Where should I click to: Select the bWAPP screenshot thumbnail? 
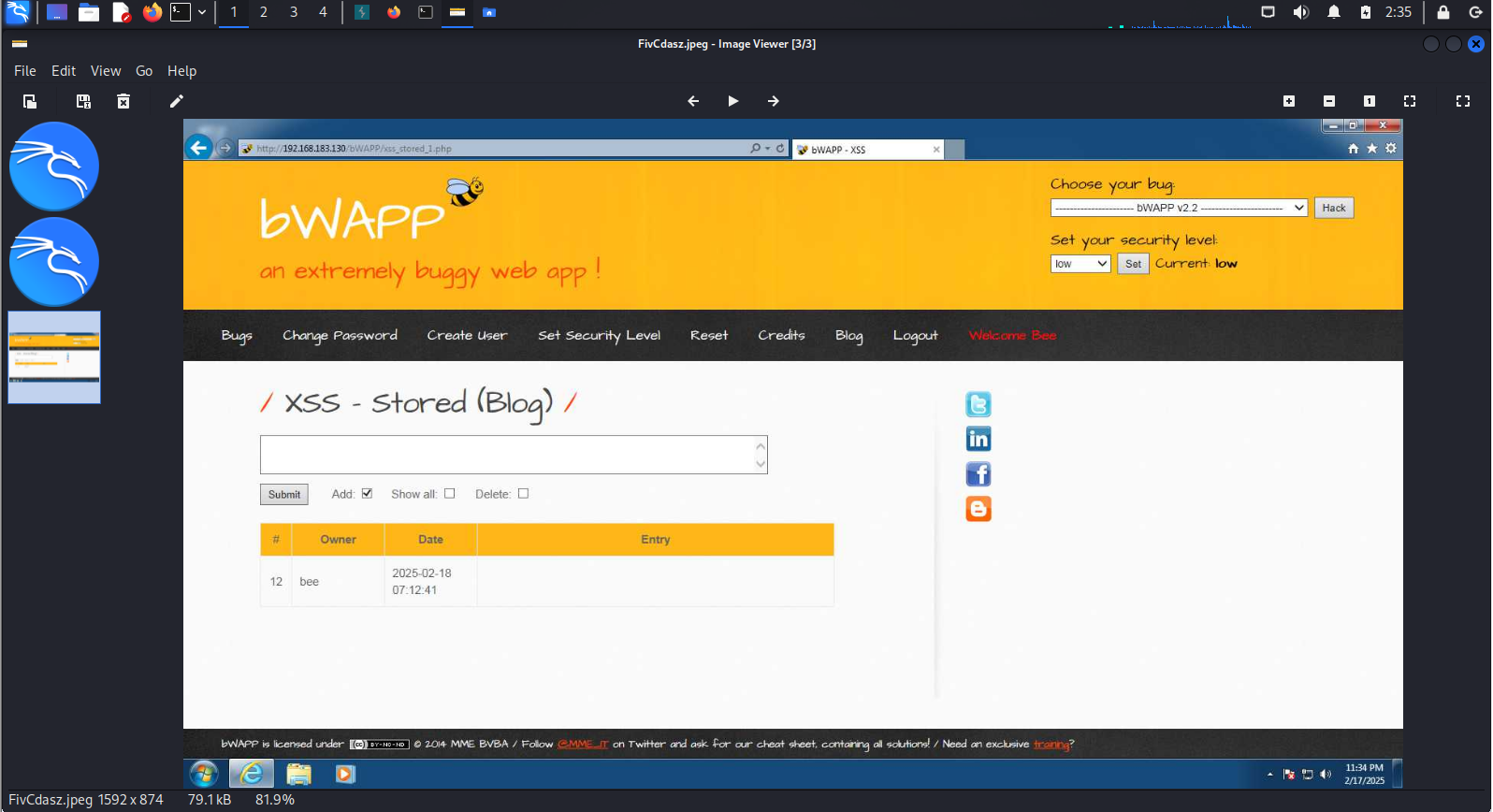click(54, 357)
